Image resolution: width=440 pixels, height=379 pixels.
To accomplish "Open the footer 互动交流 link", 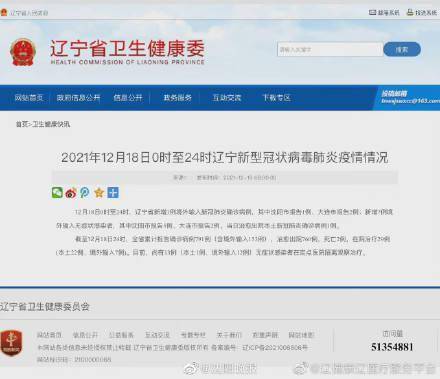I will click(157, 335).
